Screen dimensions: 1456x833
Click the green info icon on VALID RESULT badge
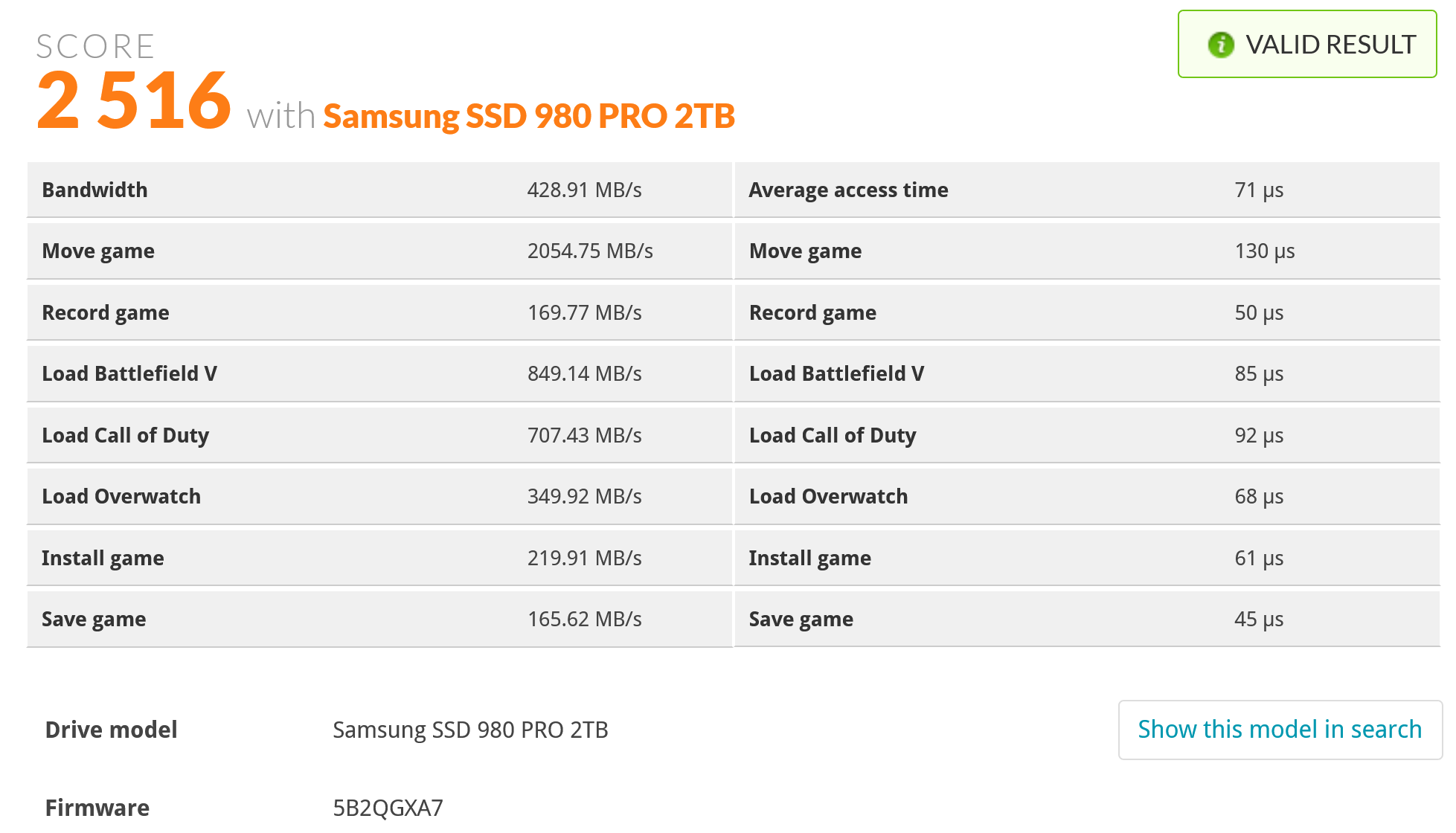pyautogui.click(x=1221, y=45)
